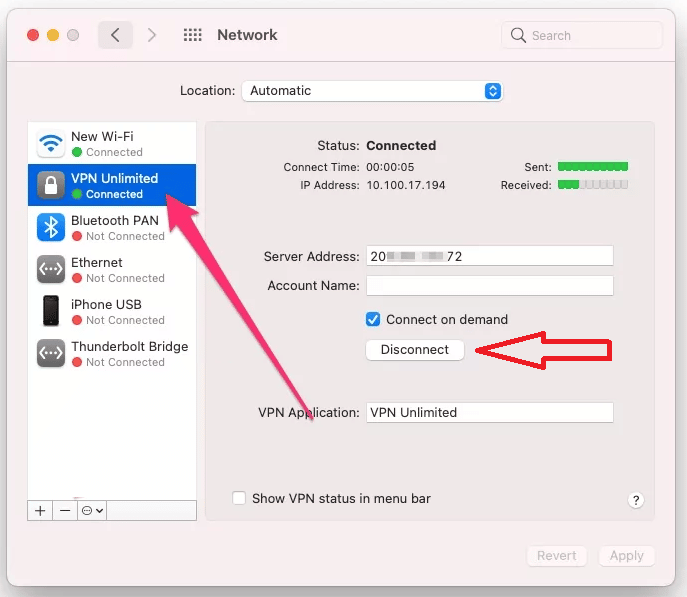Remove selected service with minus button
Image resolution: width=687 pixels, height=597 pixels.
click(65, 511)
